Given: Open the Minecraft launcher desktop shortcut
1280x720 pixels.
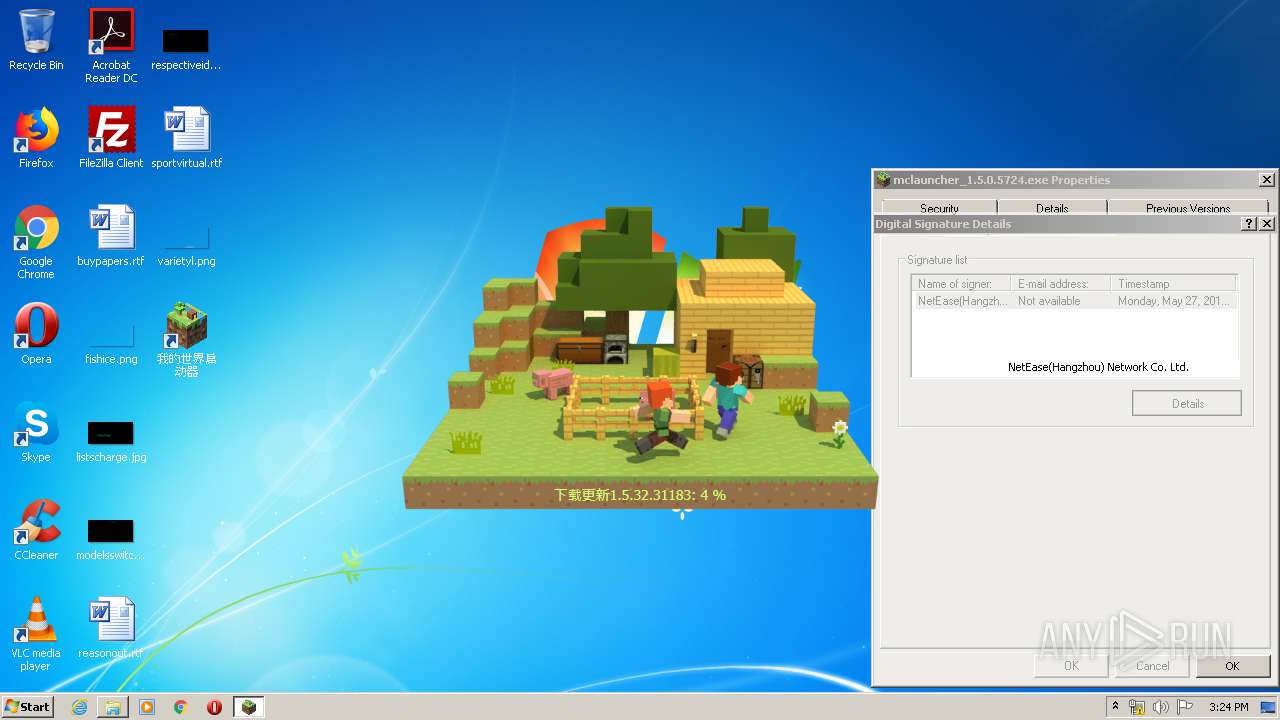Looking at the screenshot, I should pos(186,340).
